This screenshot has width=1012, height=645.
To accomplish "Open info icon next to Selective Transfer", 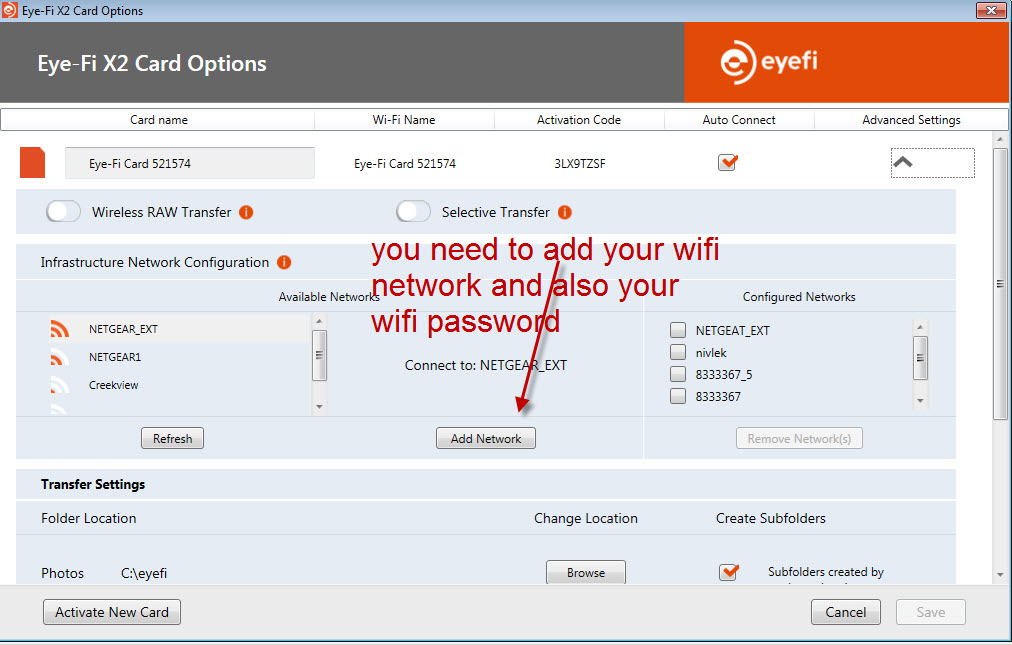I will click(565, 212).
